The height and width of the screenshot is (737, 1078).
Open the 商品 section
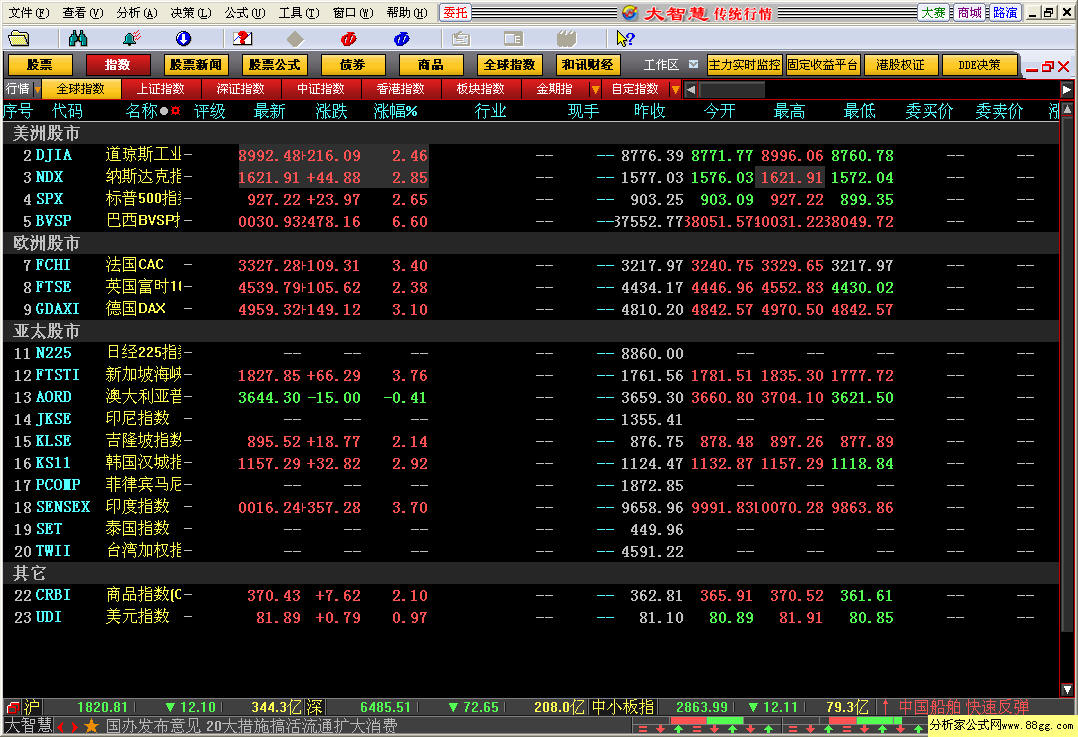coord(431,65)
